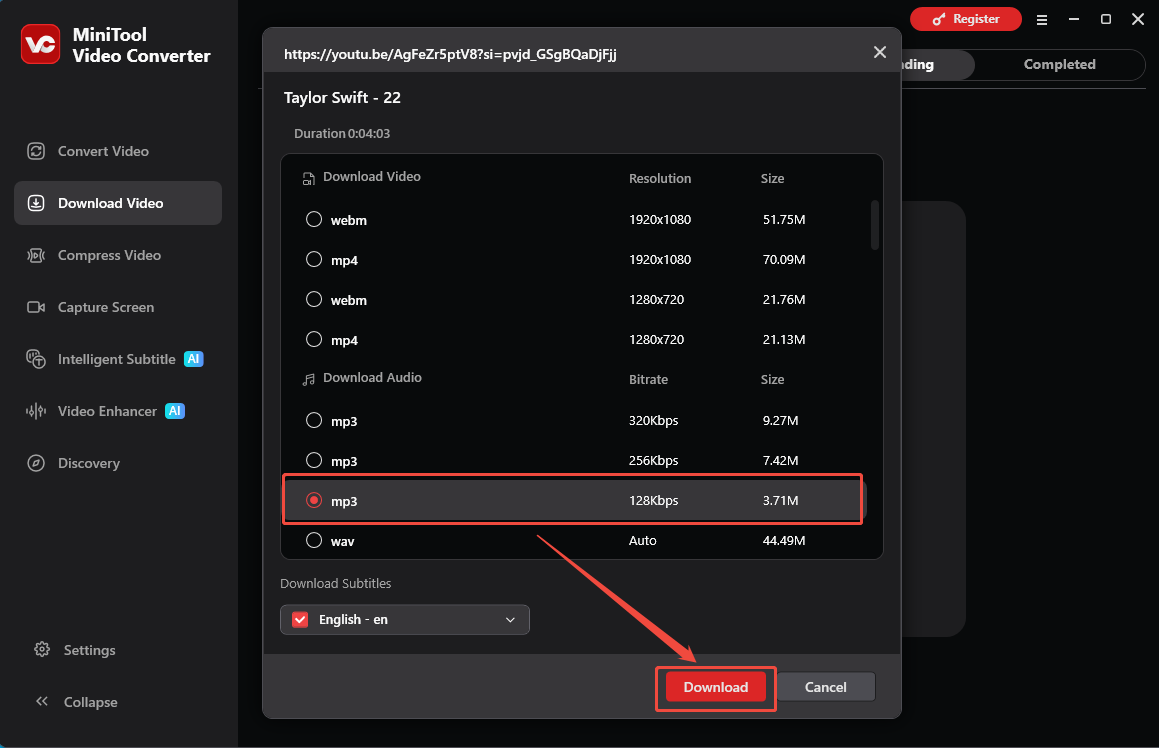The image size is (1159, 748).
Task: Click the Duration 0:04:03 text
Action: coord(341,134)
